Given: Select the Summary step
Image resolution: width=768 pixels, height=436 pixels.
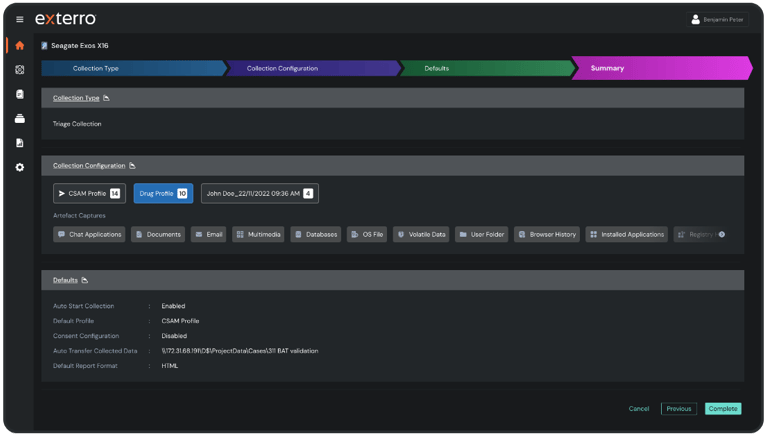Looking at the screenshot, I should (x=662, y=68).
